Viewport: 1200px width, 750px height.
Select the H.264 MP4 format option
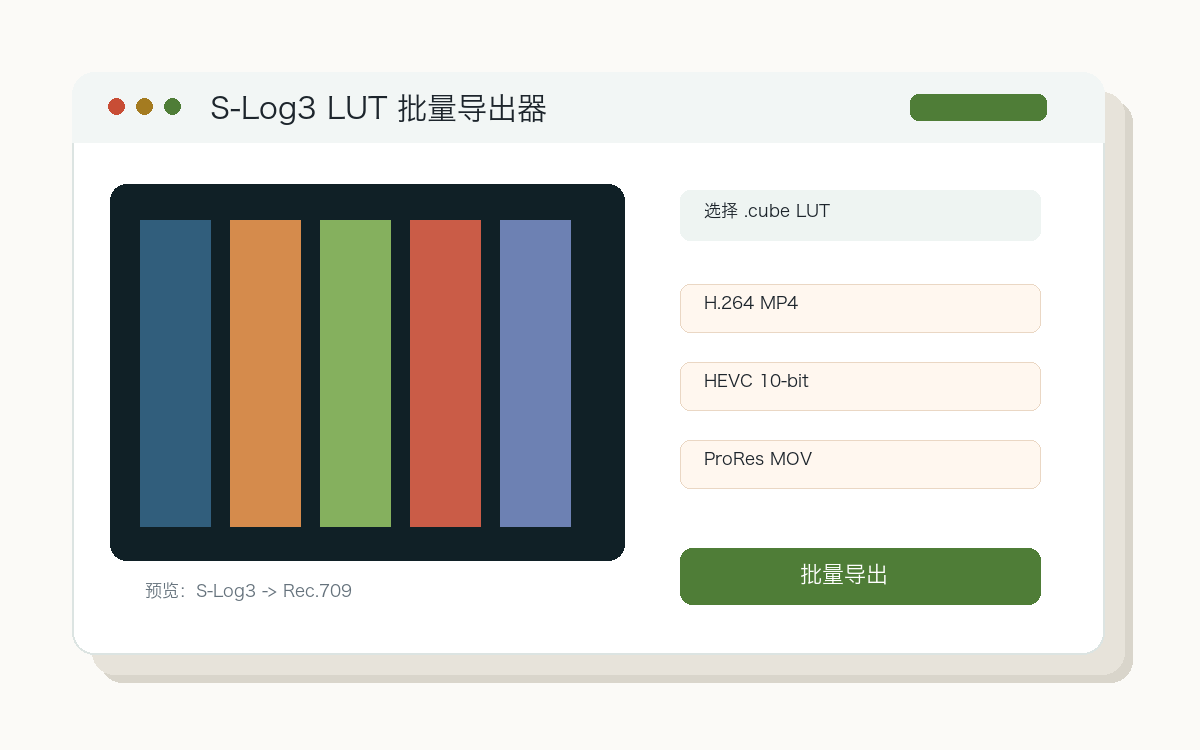click(x=860, y=308)
